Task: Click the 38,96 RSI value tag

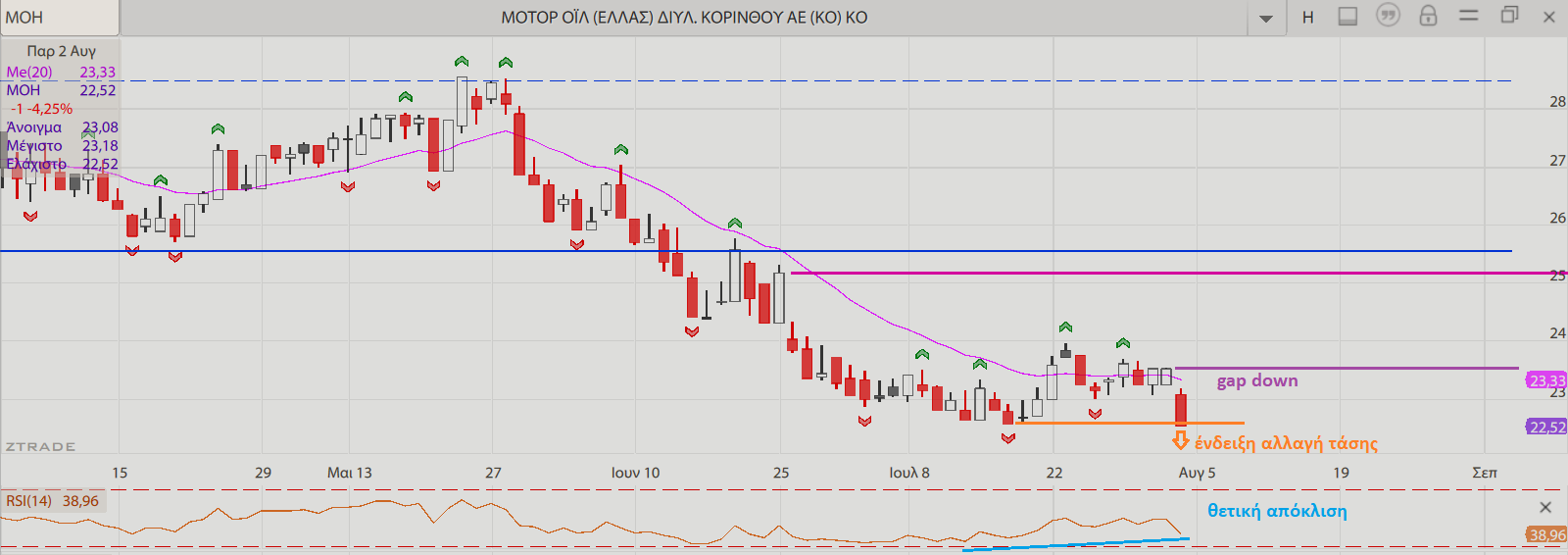Action: coord(1546,534)
